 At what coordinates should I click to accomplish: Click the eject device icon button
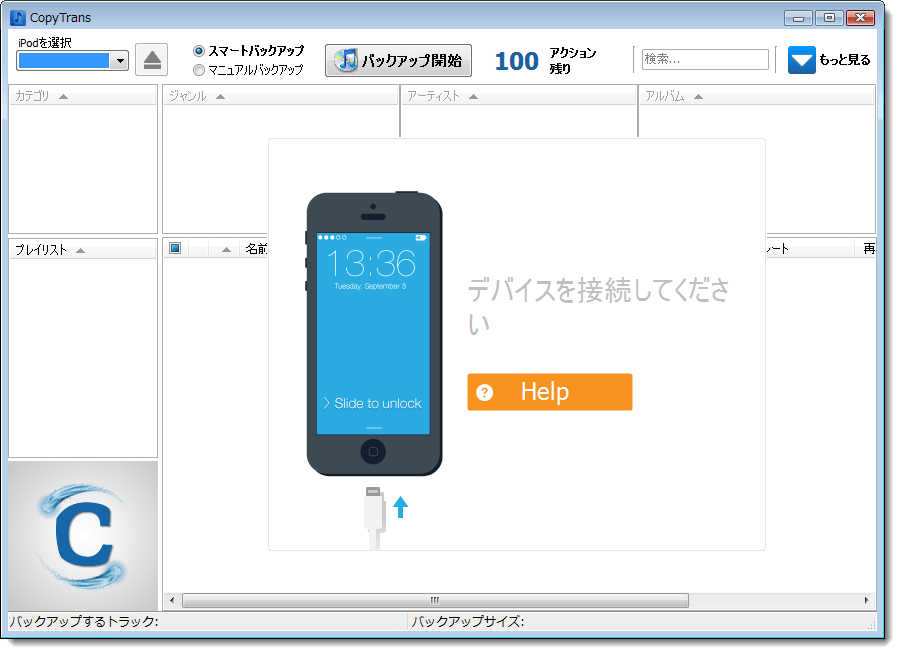point(152,60)
